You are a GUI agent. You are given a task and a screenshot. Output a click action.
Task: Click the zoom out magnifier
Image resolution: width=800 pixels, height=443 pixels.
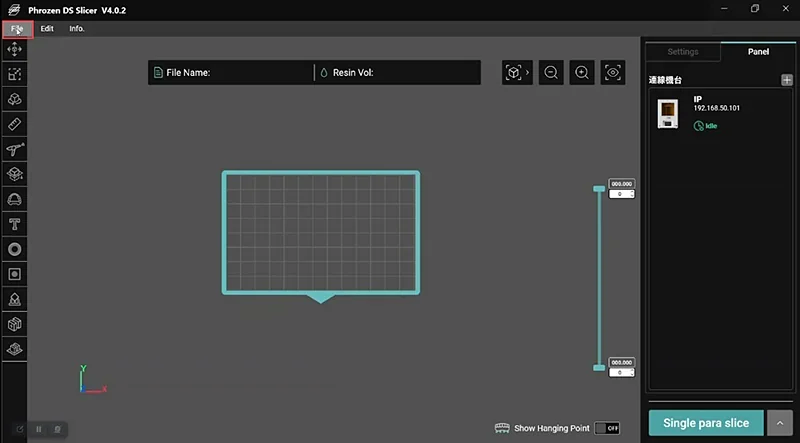[x=551, y=72]
